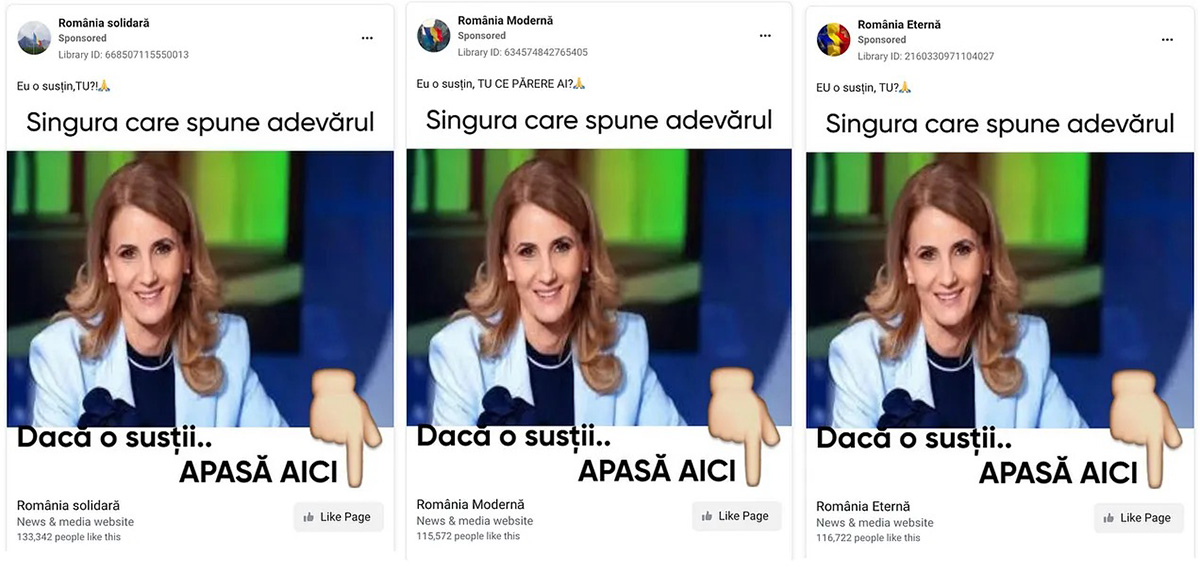Click ad image in România solidară post

200,290
